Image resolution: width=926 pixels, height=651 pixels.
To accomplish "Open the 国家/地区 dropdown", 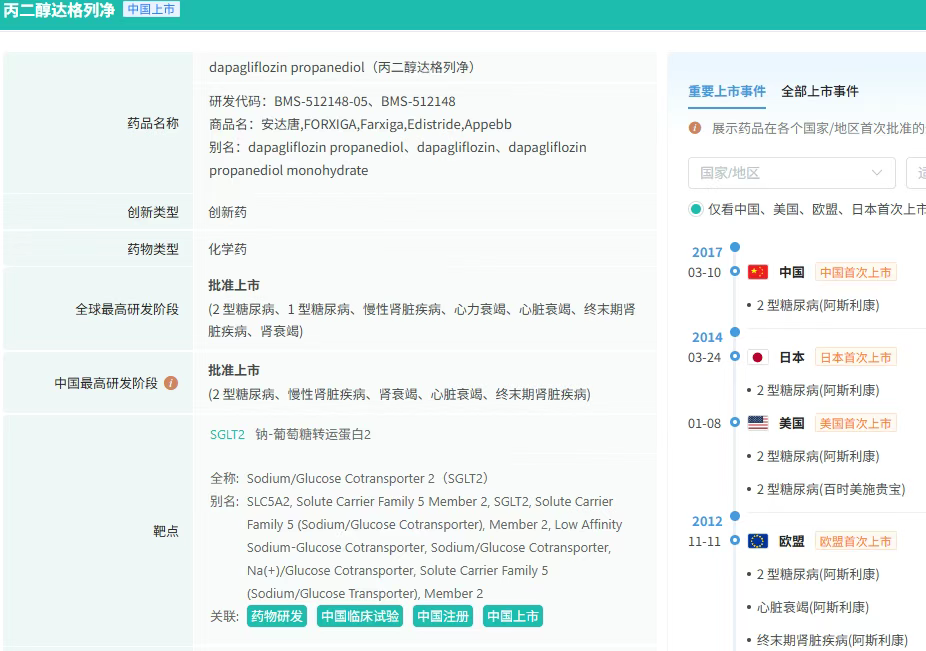I will 791,173.
